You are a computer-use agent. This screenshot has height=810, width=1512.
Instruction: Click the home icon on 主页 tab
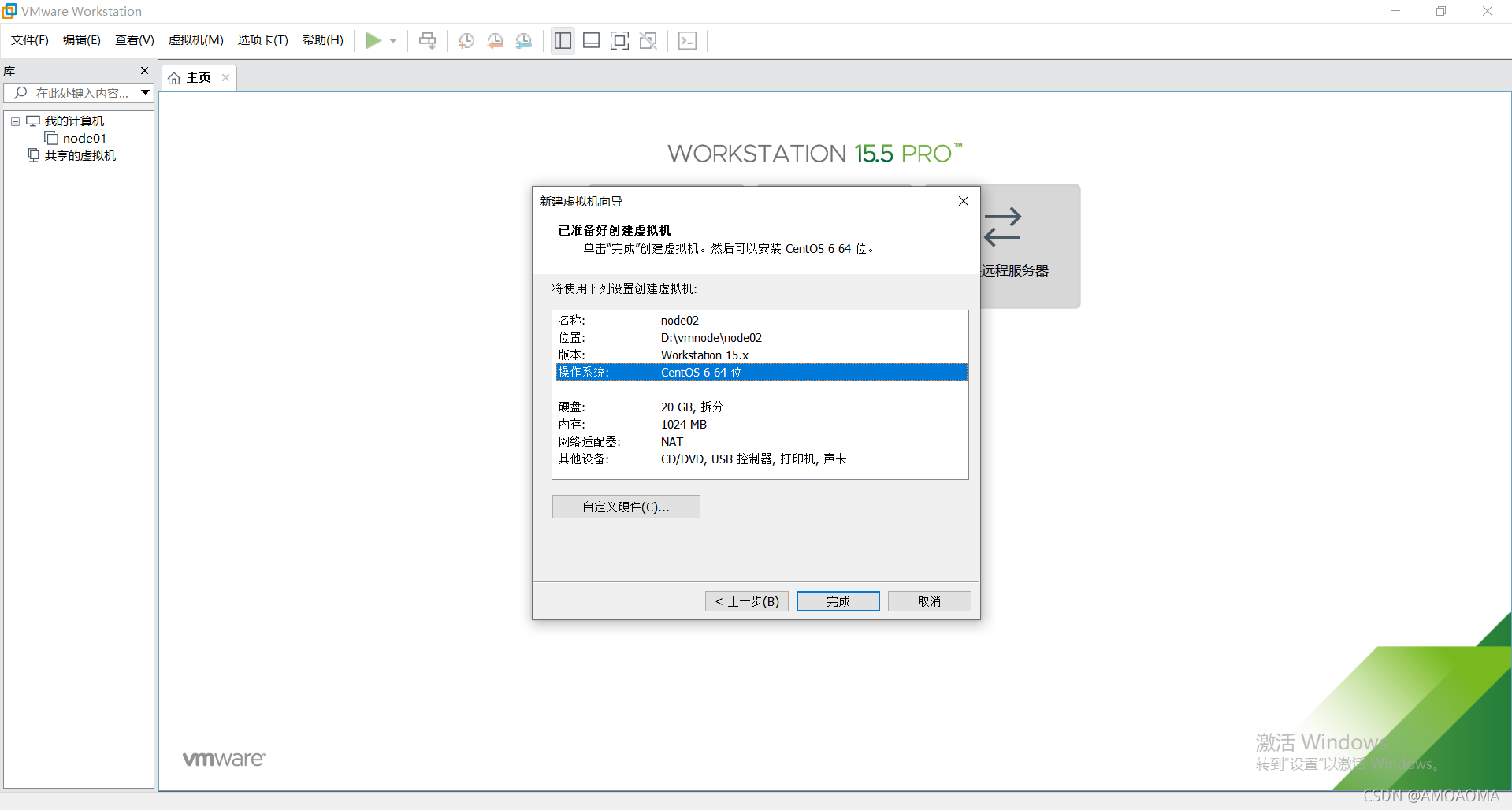(x=174, y=78)
